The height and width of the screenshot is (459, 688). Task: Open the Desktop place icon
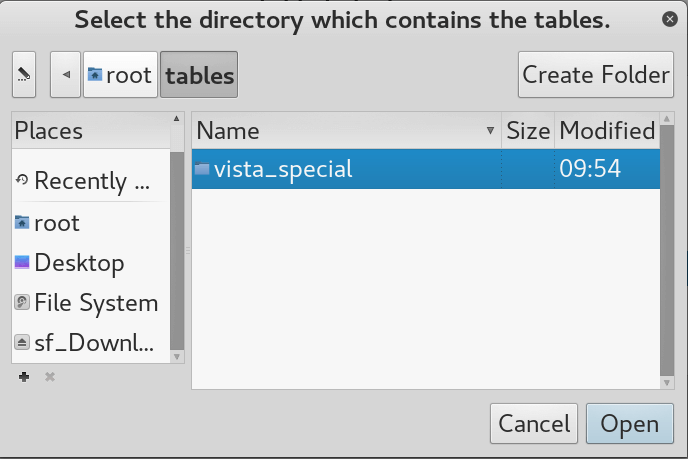pyautogui.click(x=22, y=263)
